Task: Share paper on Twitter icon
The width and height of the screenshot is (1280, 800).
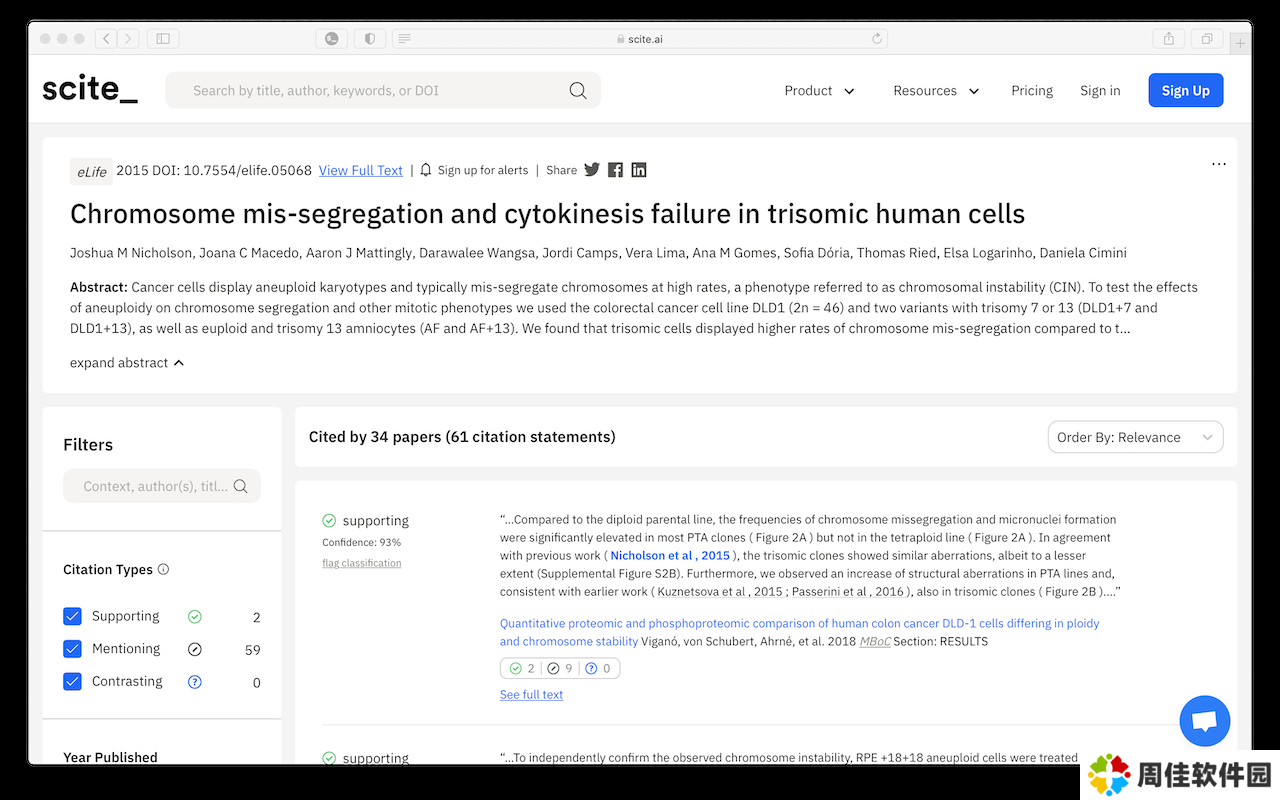Action: (x=592, y=170)
